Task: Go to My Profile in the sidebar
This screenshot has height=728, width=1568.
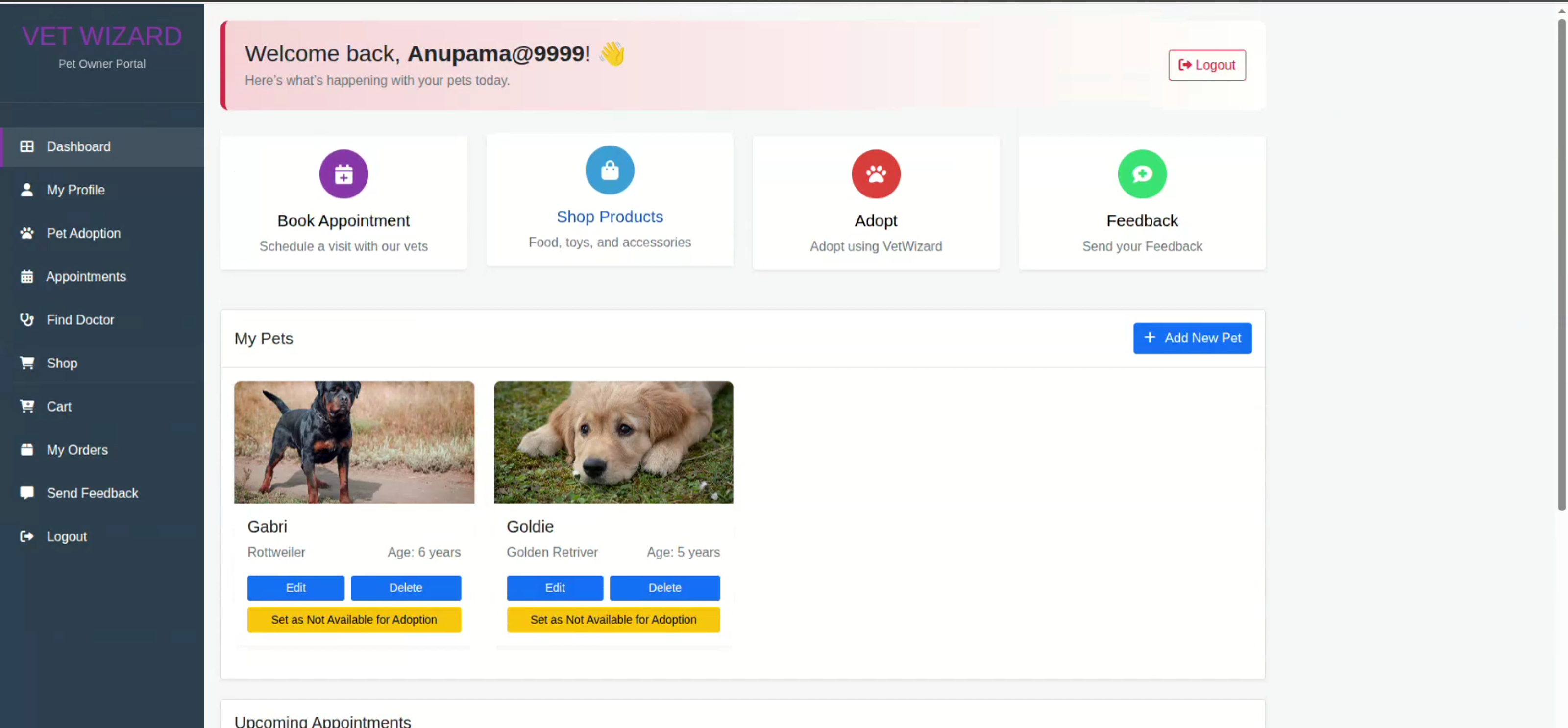Action: tap(102, 190)
